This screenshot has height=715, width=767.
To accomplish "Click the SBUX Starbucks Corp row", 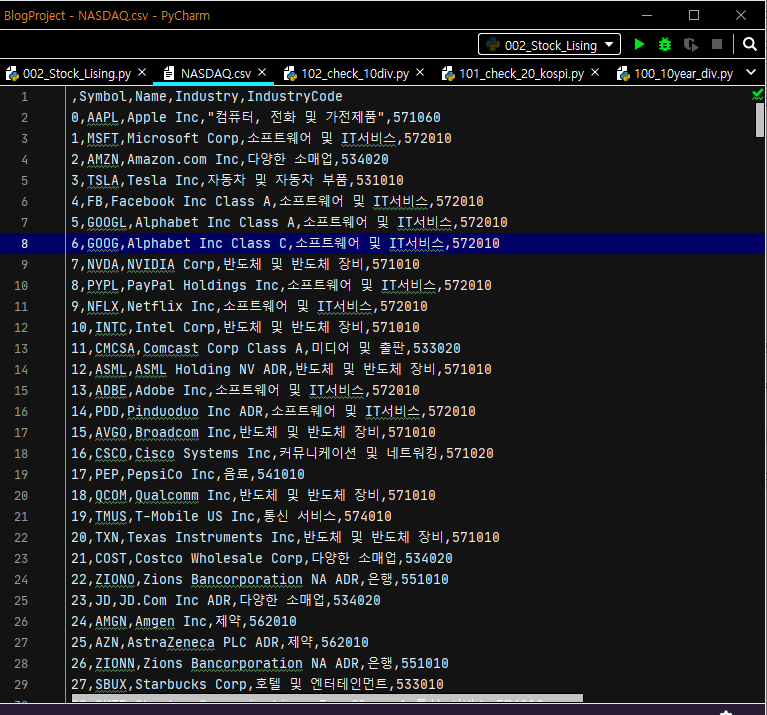I will point(257,685).
